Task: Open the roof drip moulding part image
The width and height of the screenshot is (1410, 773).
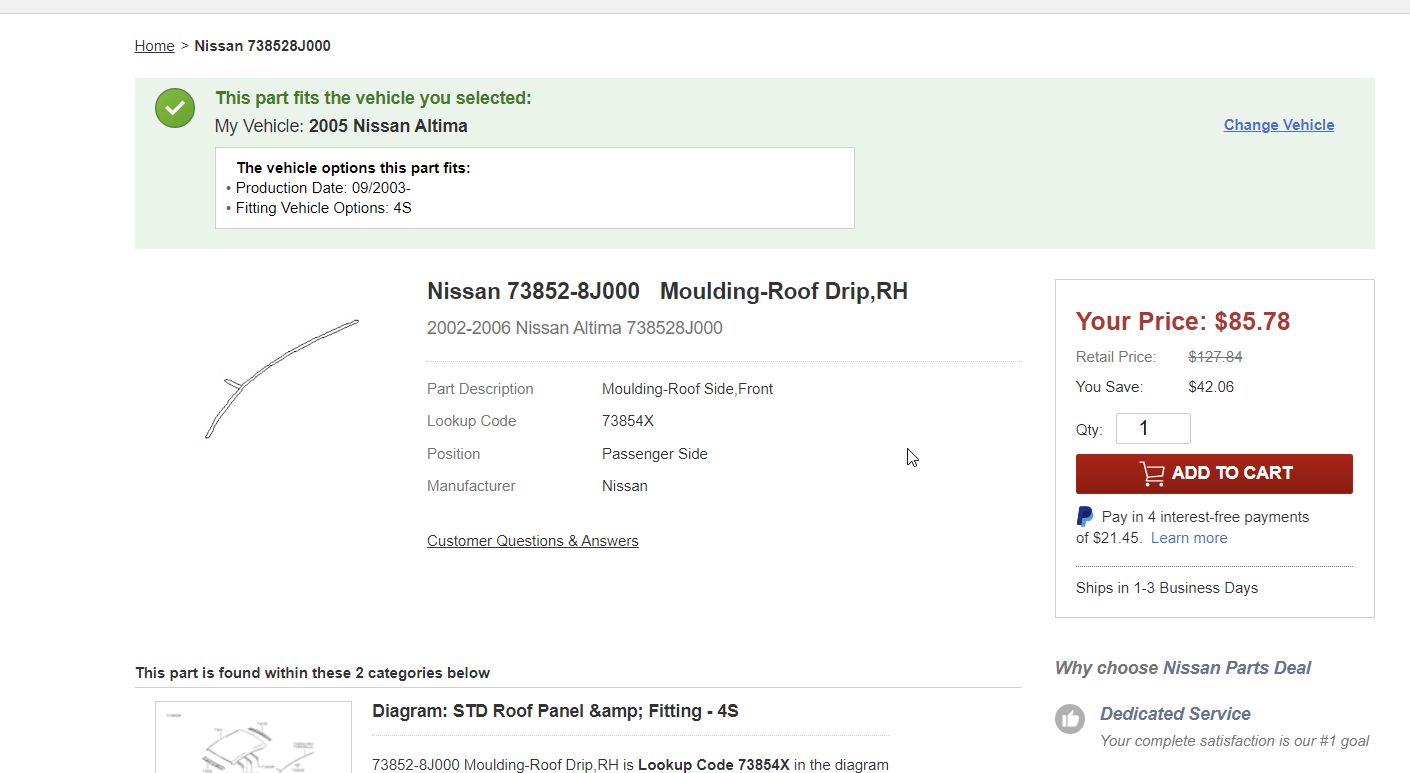Action: click(281, 379)
